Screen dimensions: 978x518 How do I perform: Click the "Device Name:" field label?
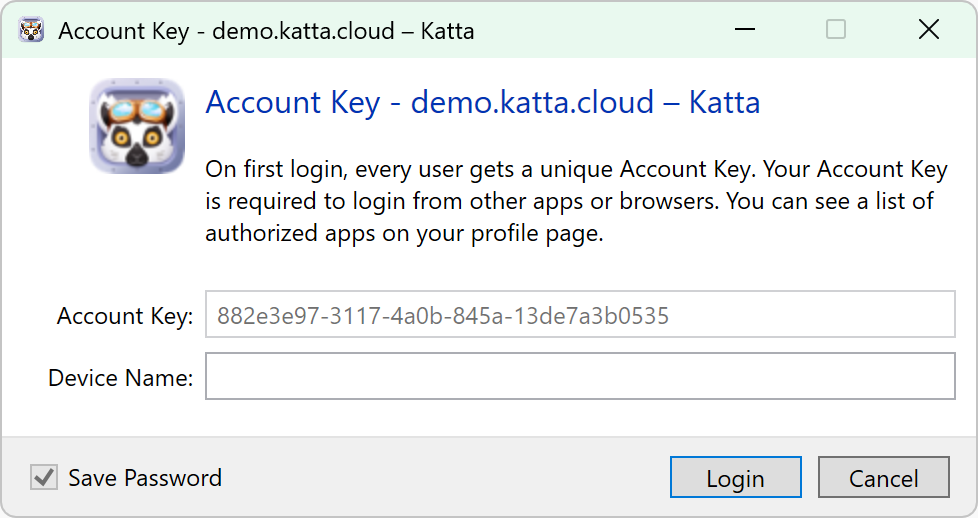[x=120, y=378]
